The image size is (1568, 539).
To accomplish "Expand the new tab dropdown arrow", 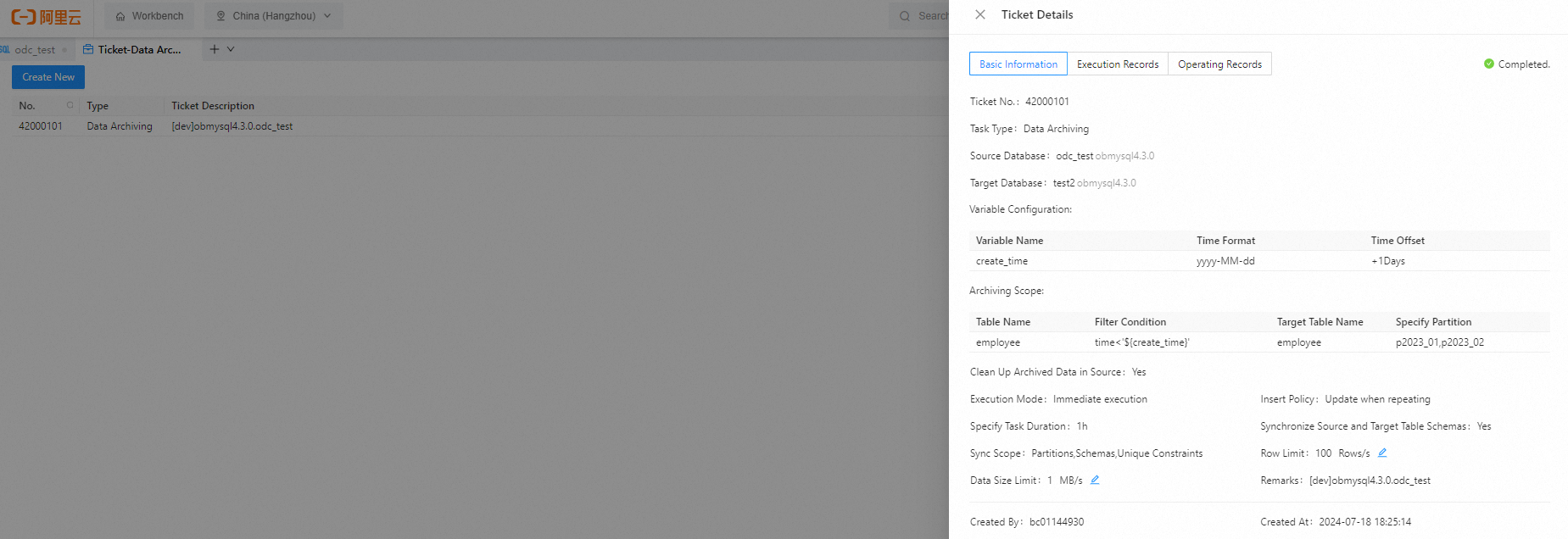I will [x=231, y=49].
